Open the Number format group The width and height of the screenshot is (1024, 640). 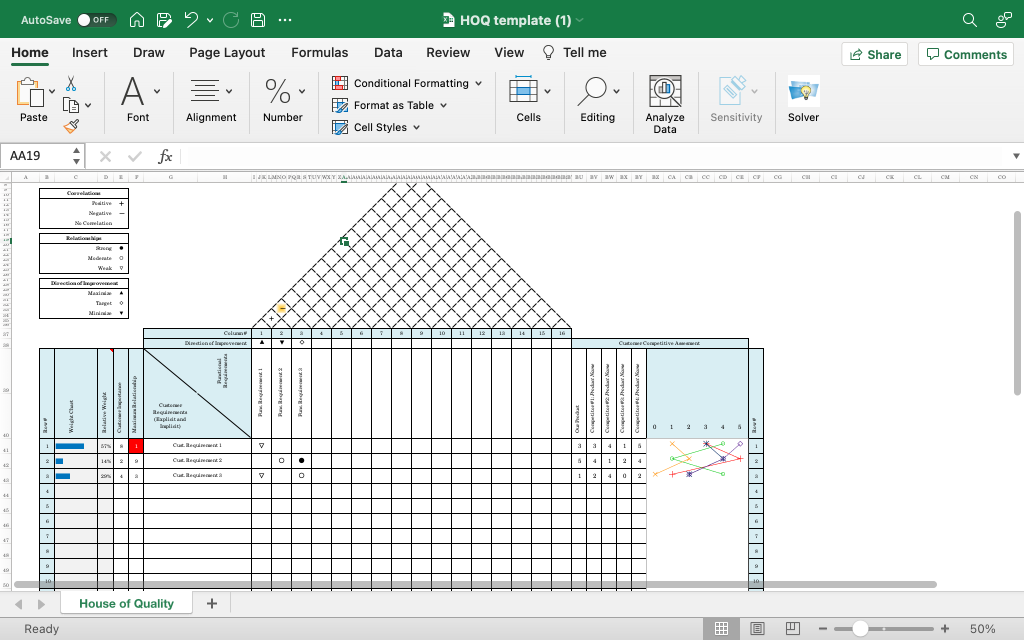(x=283, y=99)
